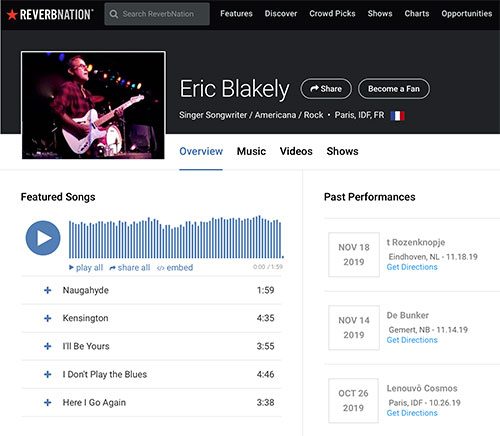Click the Singer Songwriter / Americana / Rock genre text
The width and height of the screenshot is (500, 436).
(x=251, y=115)
